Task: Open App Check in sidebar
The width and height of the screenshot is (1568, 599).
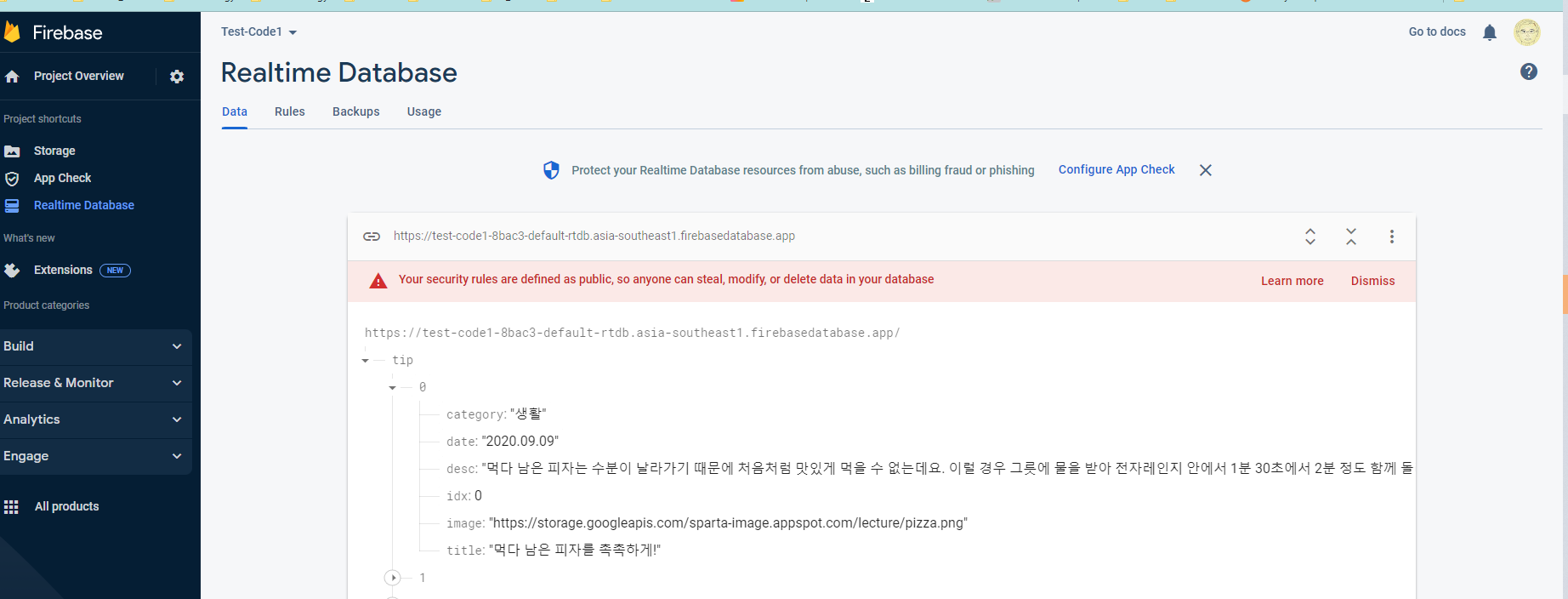Action: pos(62,178)
